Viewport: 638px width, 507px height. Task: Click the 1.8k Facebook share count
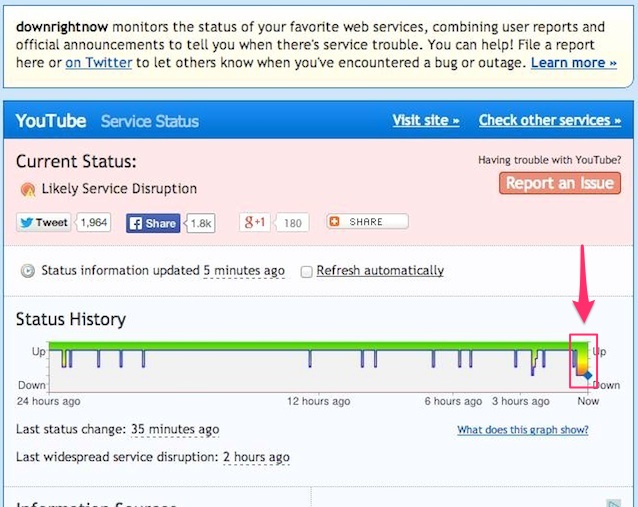pos(201,223)
